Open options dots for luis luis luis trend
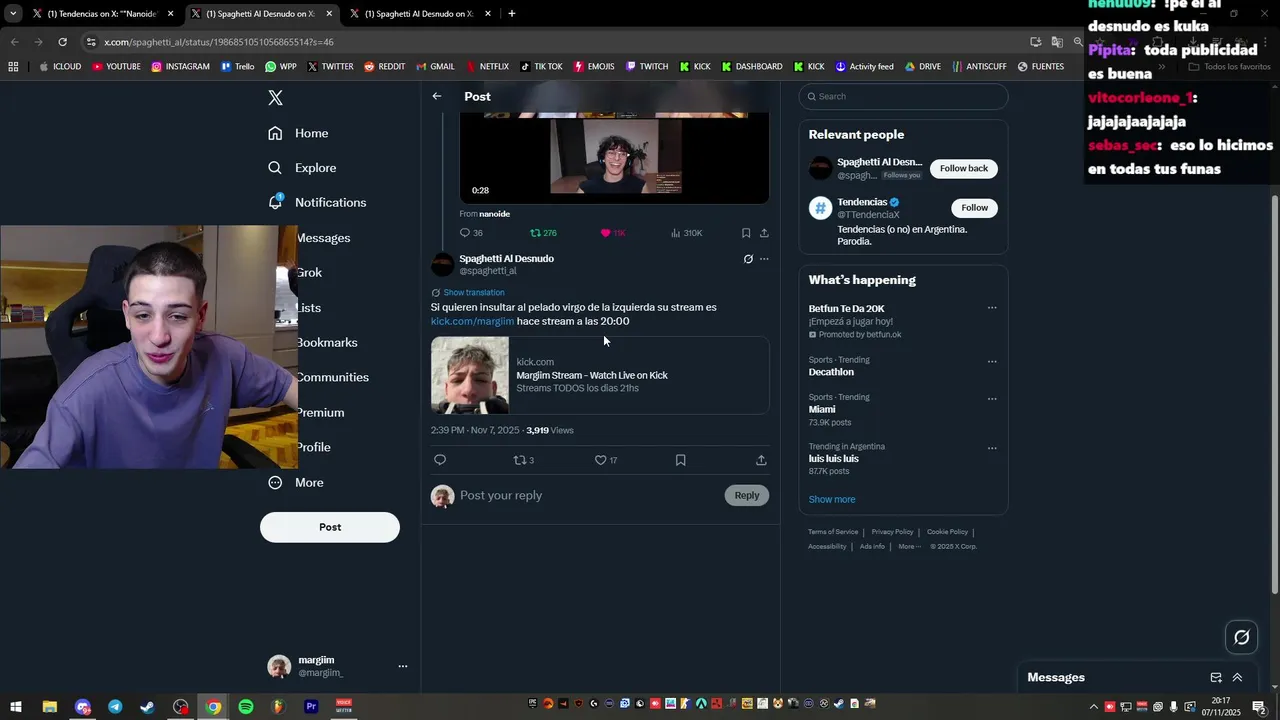Screen dimensions: 1280x720 [992, 448]
